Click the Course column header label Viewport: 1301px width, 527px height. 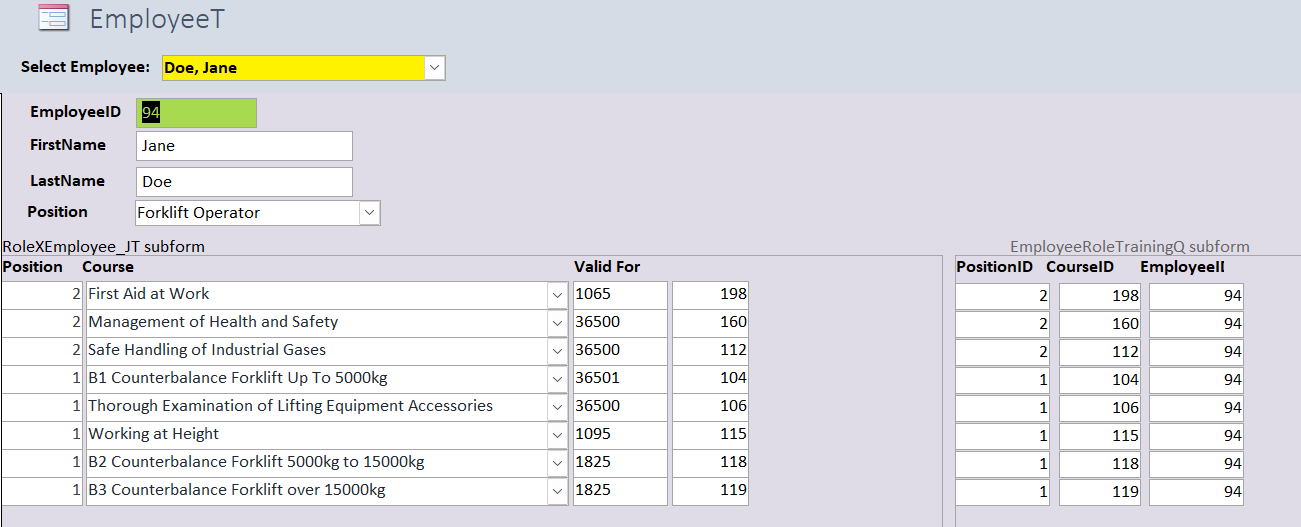108,267
